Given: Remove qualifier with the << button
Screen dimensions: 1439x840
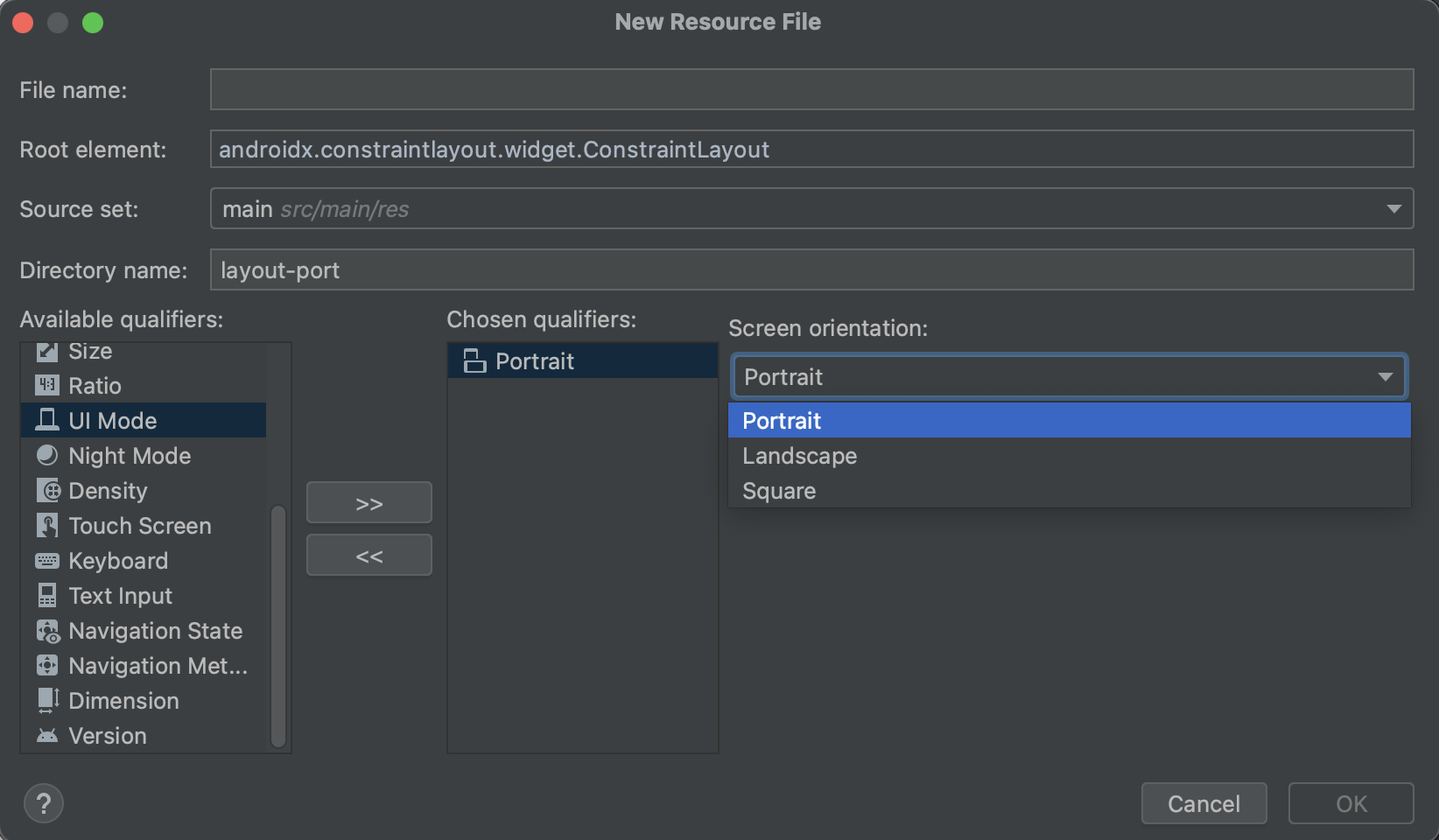Looking at the screenshot, I should pos(369,556).
